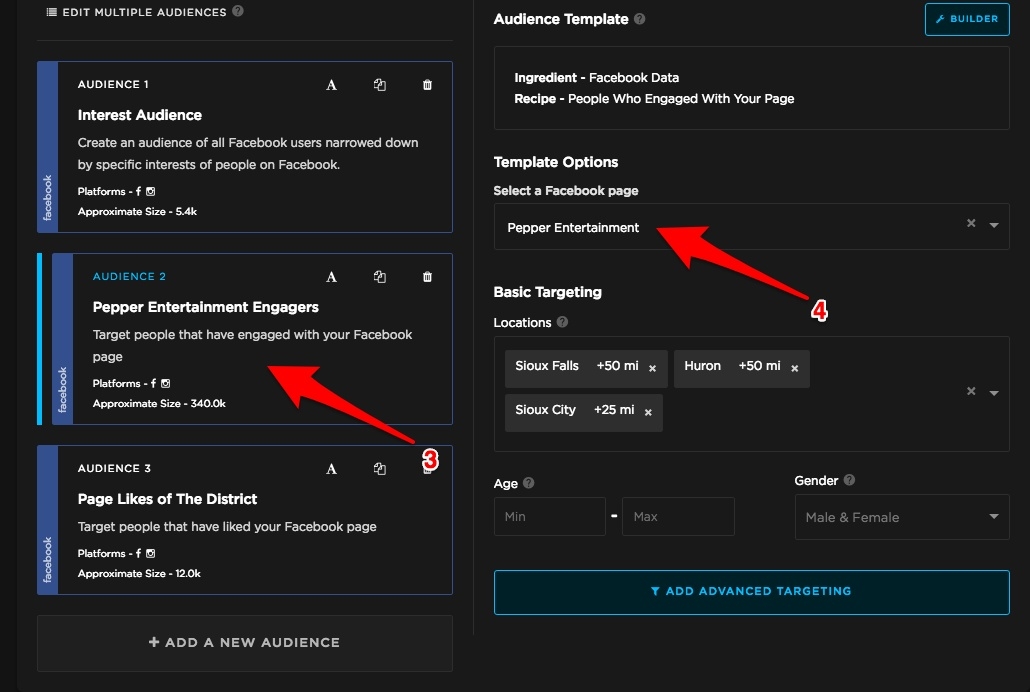The height and width of the screenshot is (692, 1030).
Task: Click the Min age field
Action: coord(549,517)
